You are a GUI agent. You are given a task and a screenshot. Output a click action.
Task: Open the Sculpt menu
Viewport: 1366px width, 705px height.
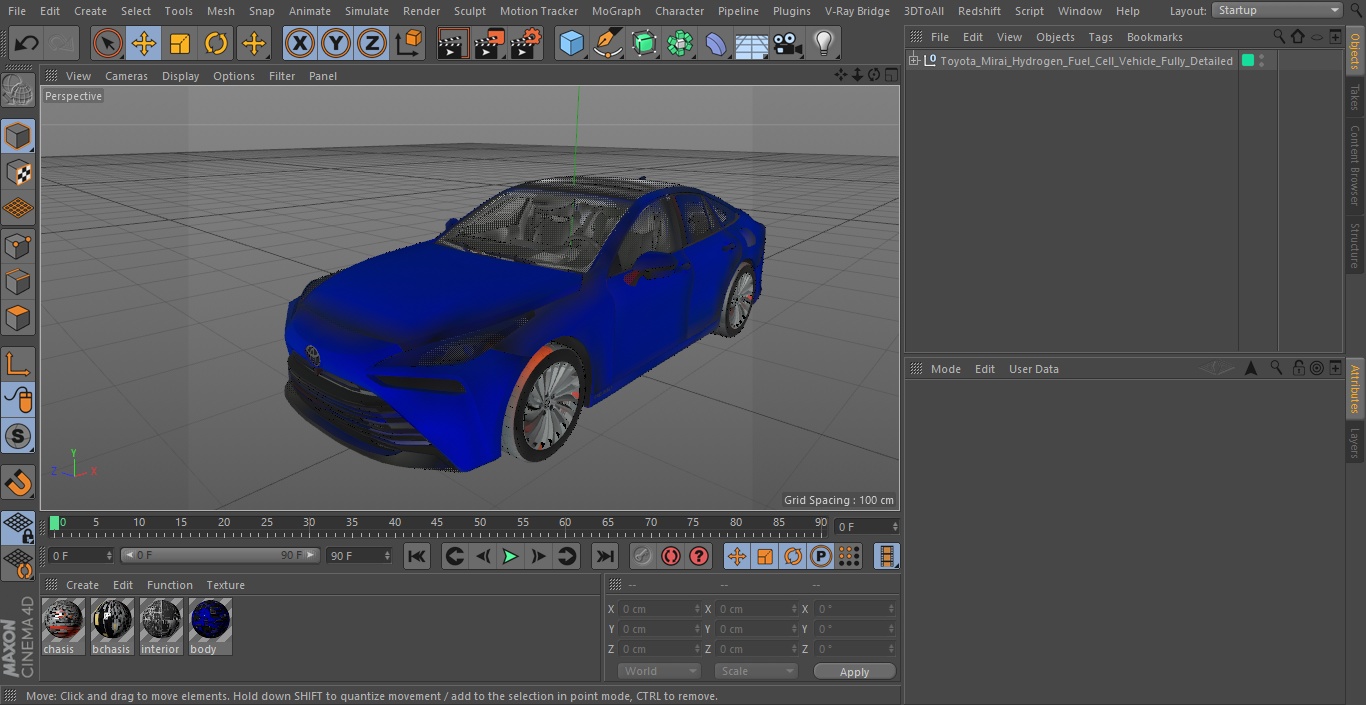point(469,11)
